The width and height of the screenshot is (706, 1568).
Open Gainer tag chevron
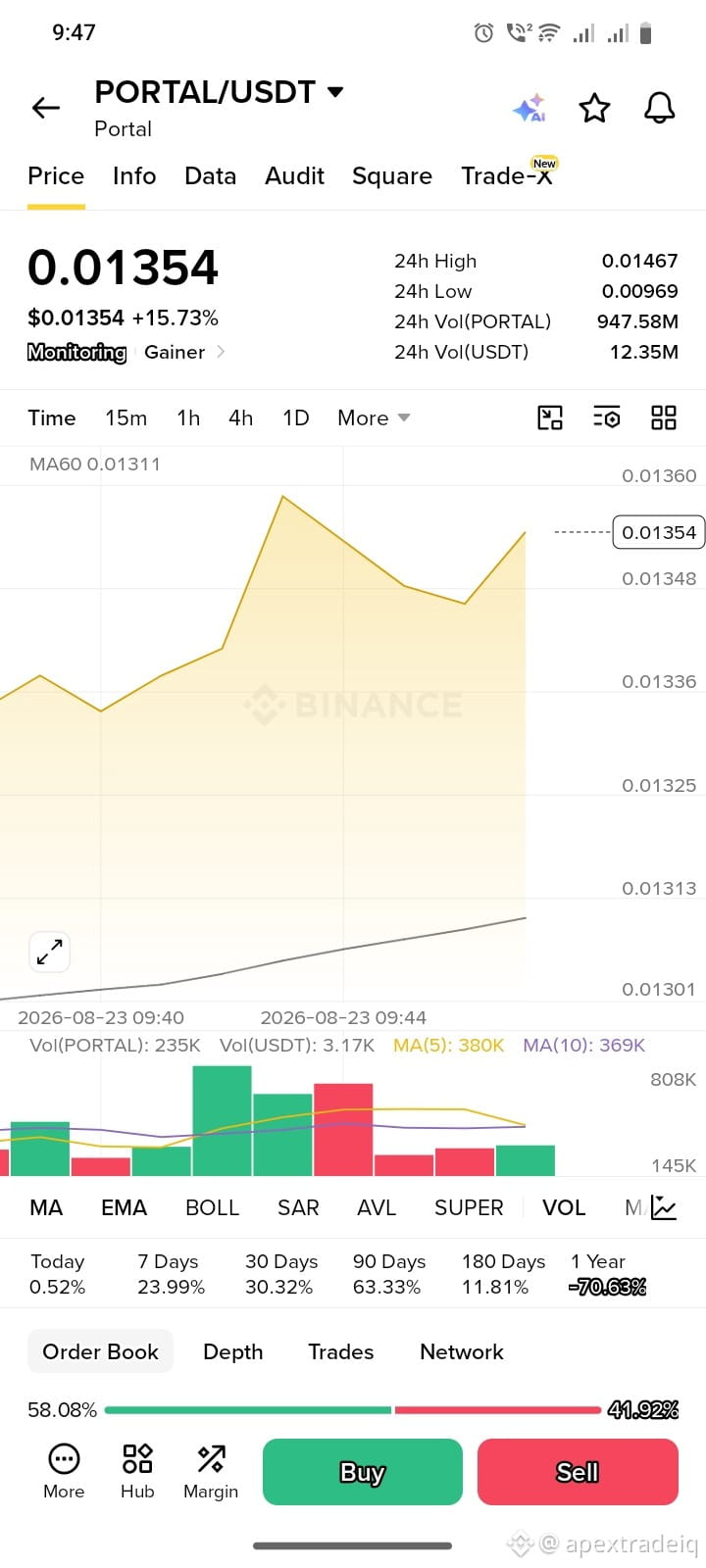(221, 351)
